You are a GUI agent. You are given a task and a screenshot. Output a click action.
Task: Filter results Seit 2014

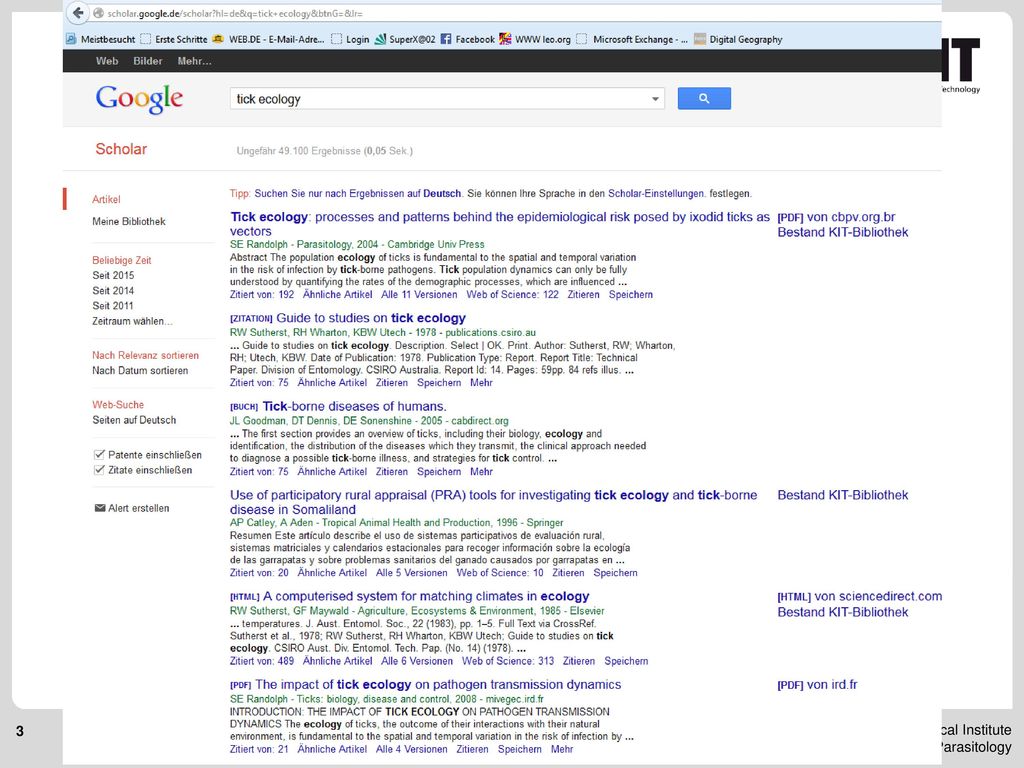point(113,291)
